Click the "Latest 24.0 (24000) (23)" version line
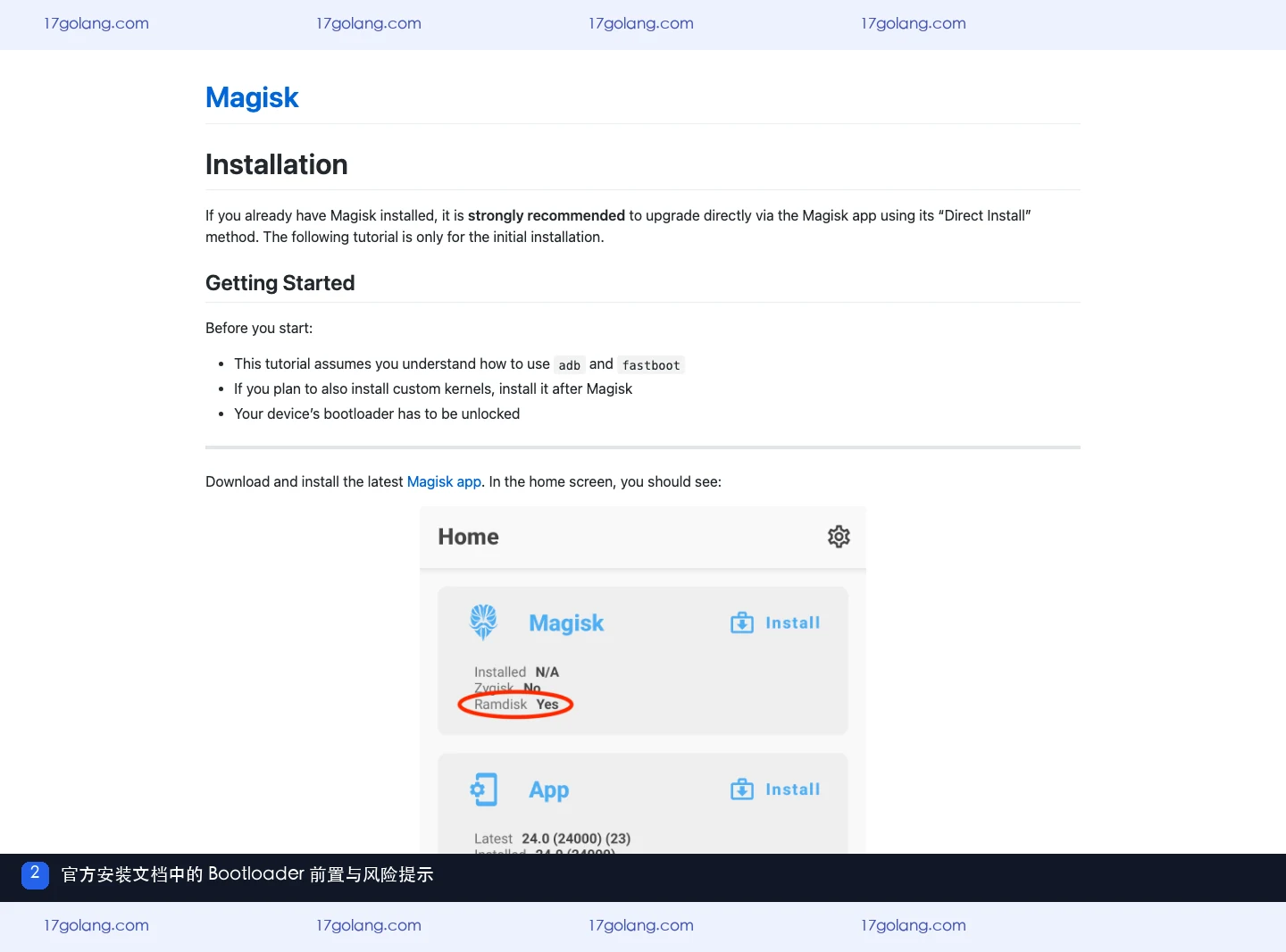1286x952 pixels. [552, 839]
